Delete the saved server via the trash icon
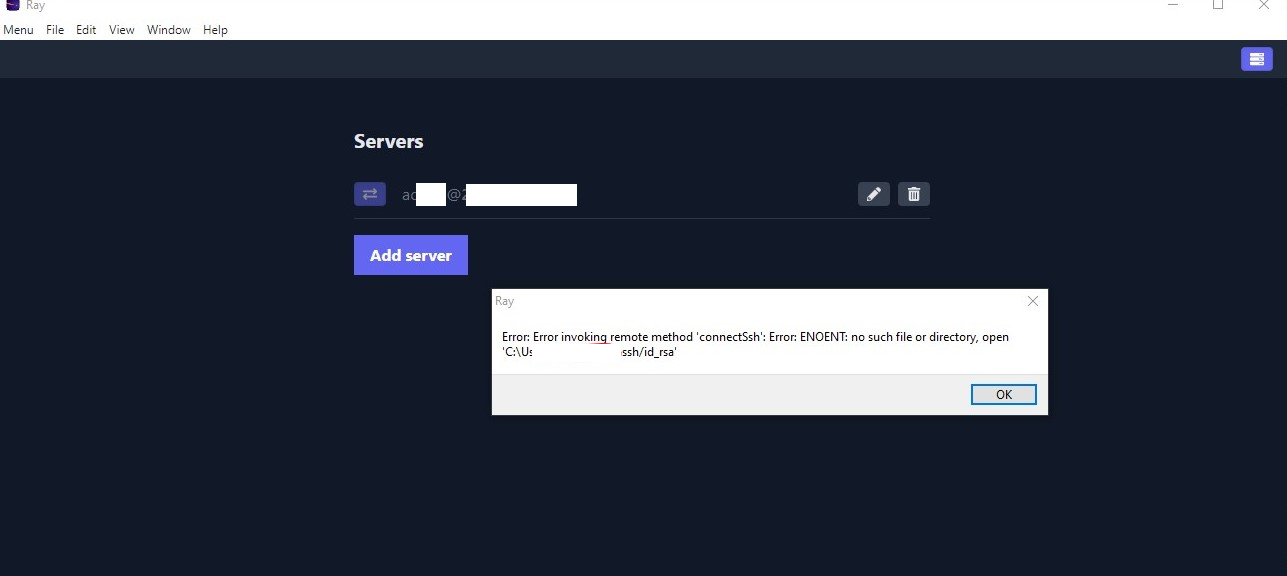The image size is (1287, 576). point(913,193)
